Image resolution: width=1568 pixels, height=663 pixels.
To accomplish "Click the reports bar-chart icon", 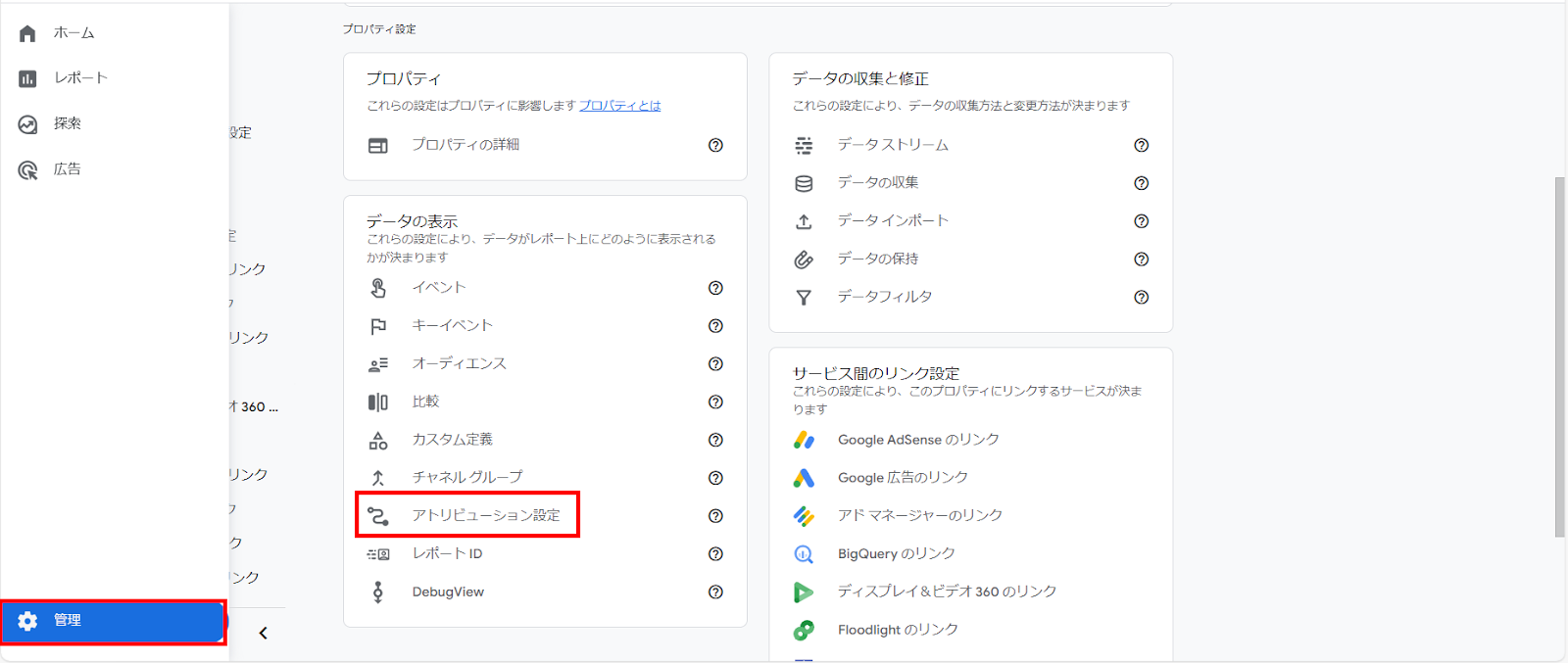I will click(x=27, y=78).
